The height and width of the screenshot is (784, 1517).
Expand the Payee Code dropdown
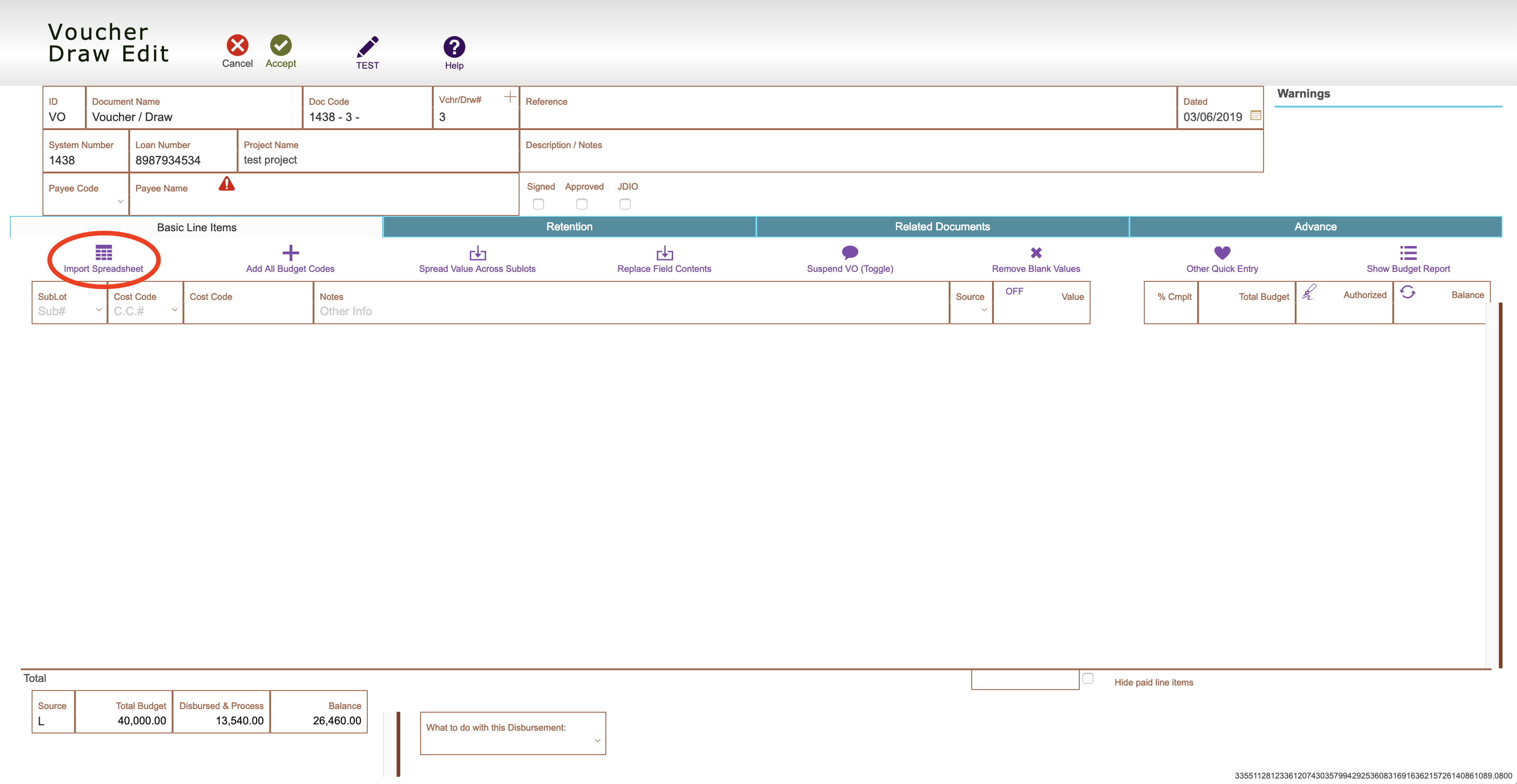(120, 202)
